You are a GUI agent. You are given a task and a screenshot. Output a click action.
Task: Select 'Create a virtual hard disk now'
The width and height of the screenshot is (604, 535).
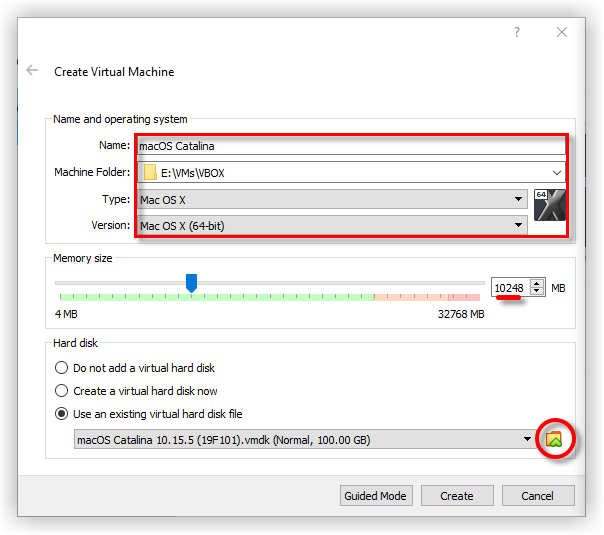[x=63, y=391]
